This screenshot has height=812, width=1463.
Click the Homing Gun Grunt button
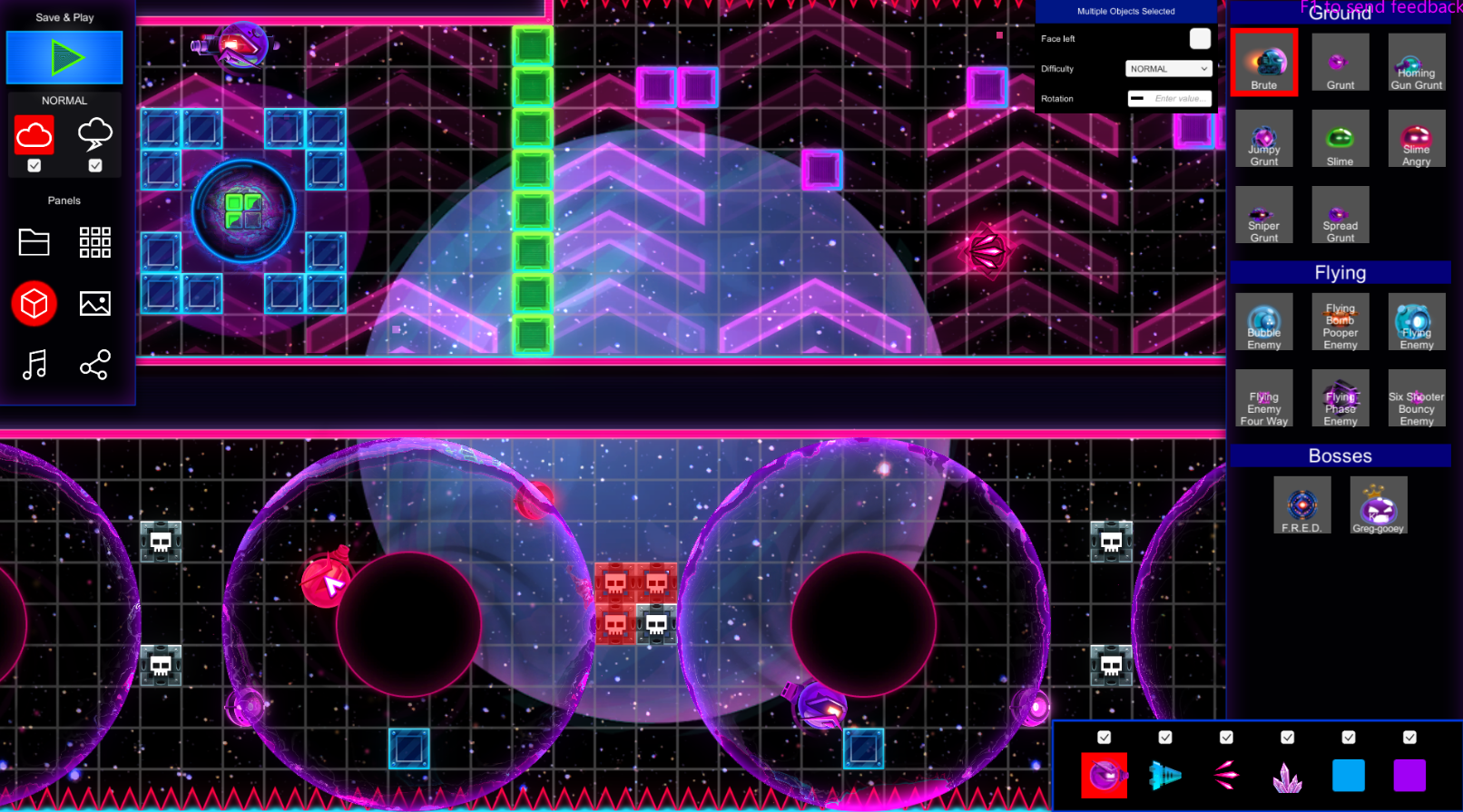(x=1416, y=64)
